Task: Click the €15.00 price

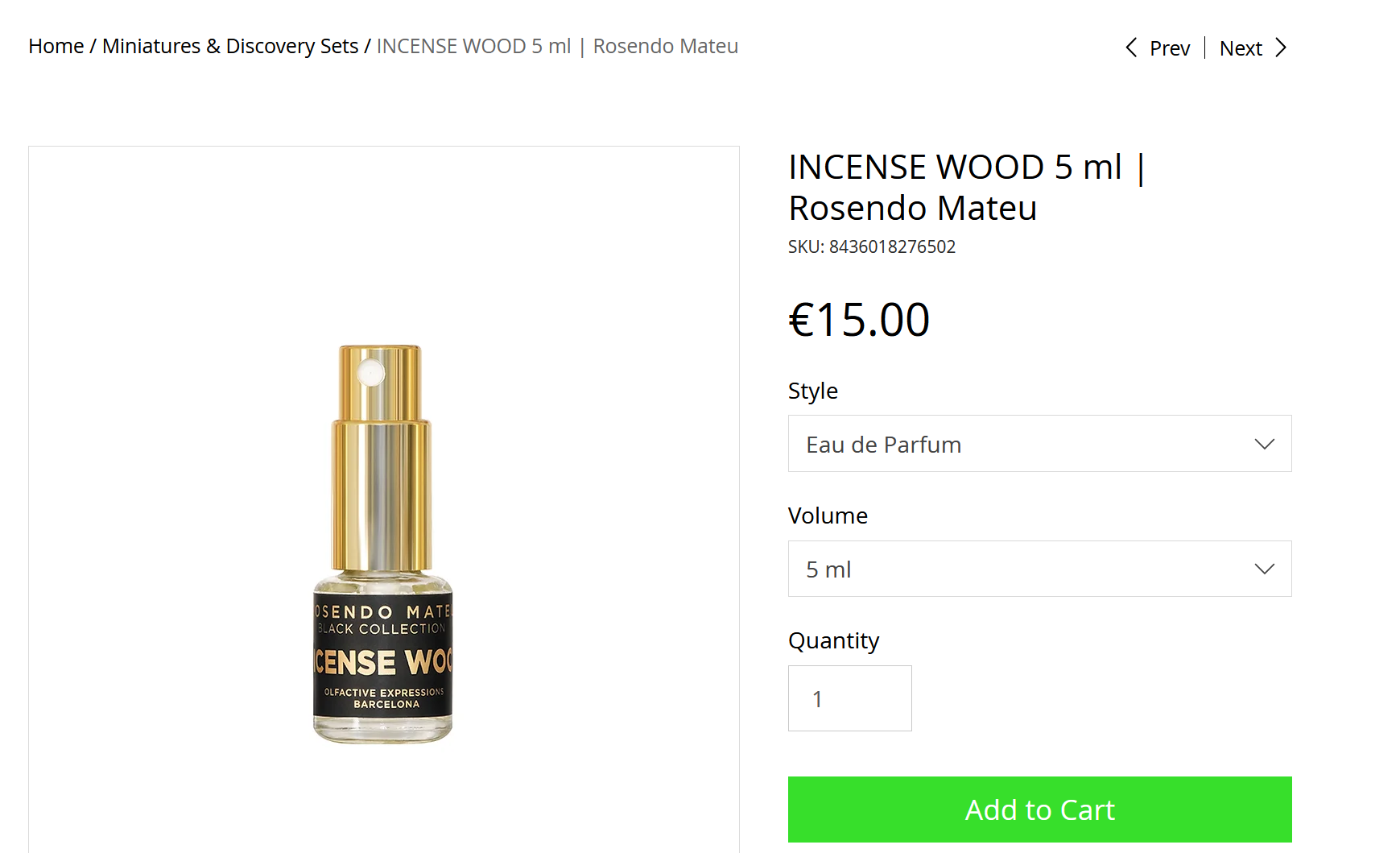Action: pos(859,319)
